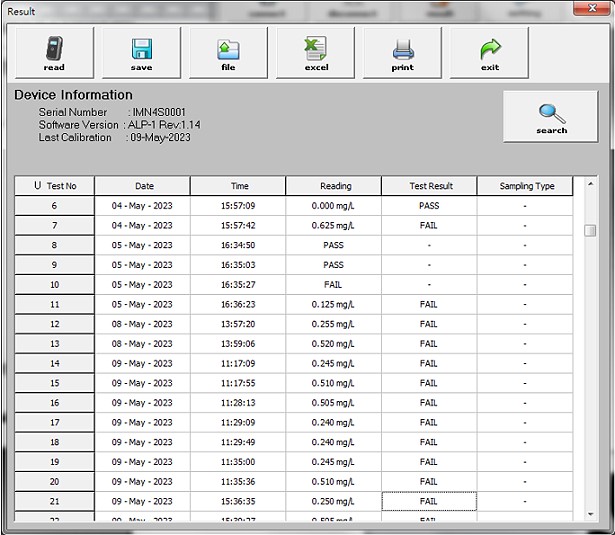Viewport: 615px width, 535px height.
Task: Click the 0.255 mg/L reading cell
Action: click(x=334, y=324)
